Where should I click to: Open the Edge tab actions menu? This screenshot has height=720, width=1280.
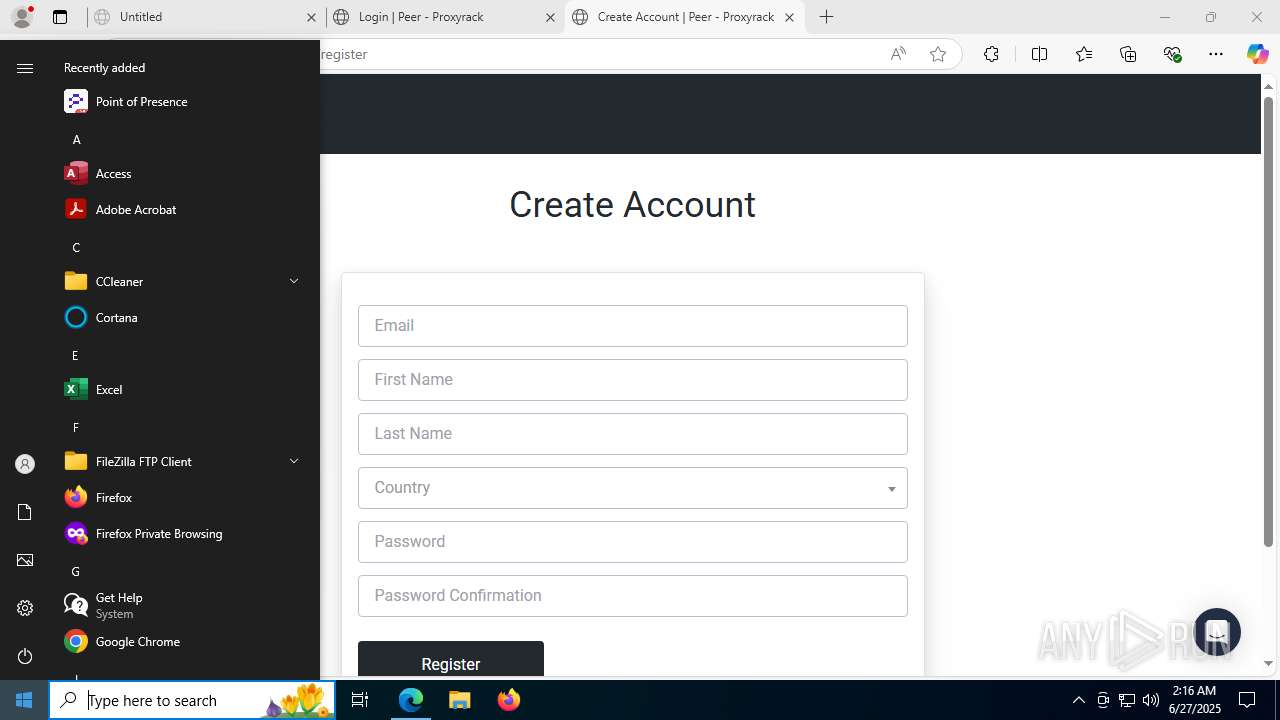click(x=60, y=17)
